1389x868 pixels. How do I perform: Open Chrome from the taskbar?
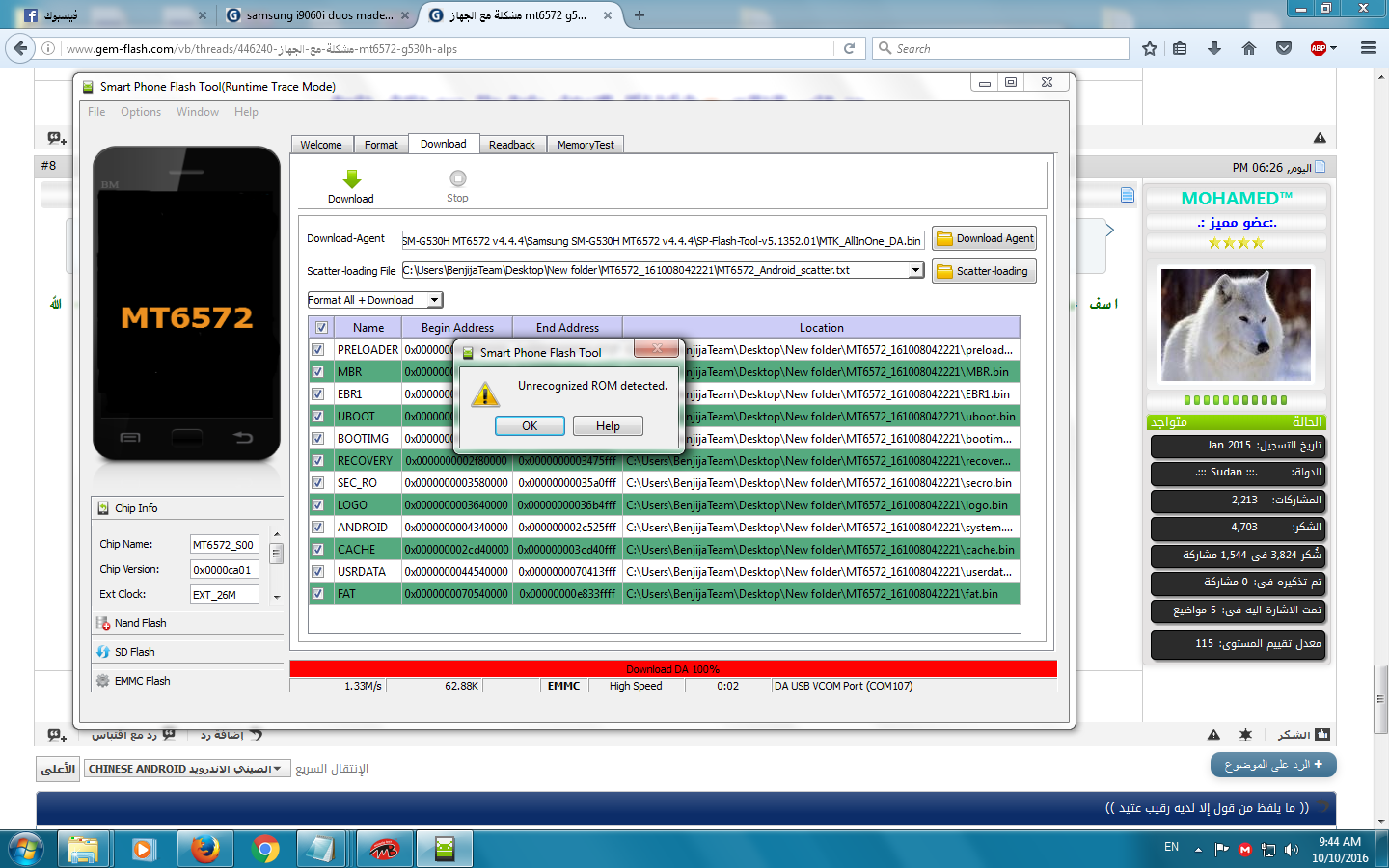pos(265,850)
